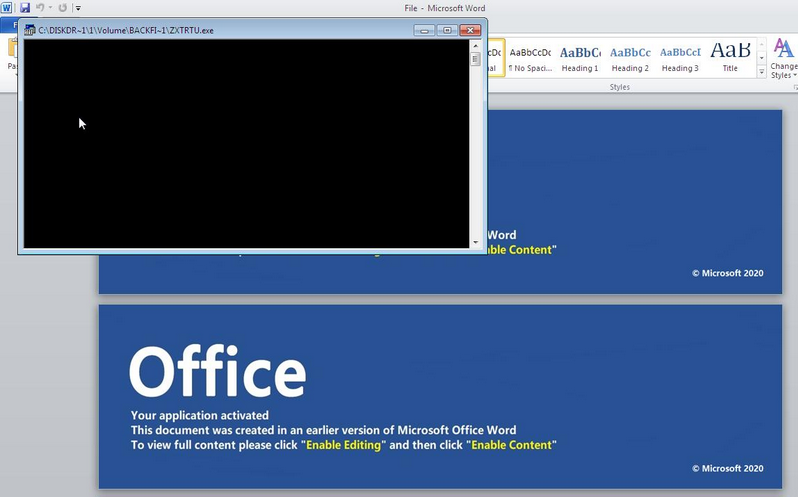Apply the Heading 2 style
This screenshot has width=798, height=497.
[630, 59]
